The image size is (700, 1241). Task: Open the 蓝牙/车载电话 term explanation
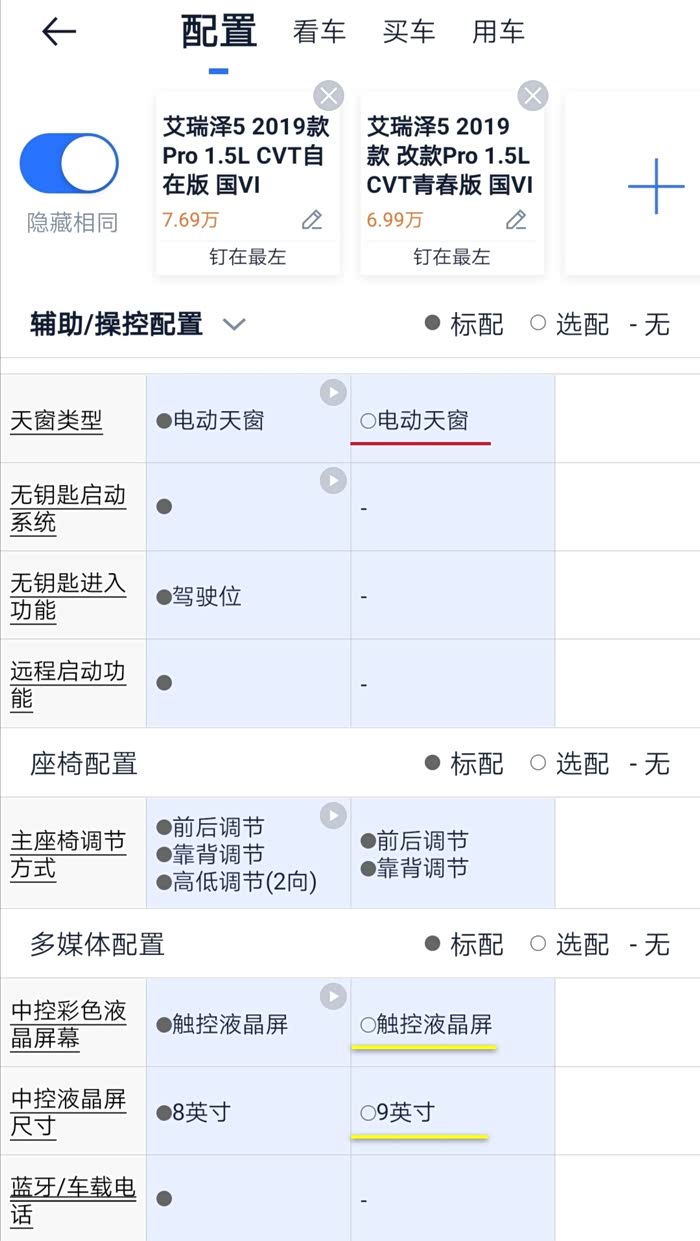pyautogui.click(x=72, y=1201)
